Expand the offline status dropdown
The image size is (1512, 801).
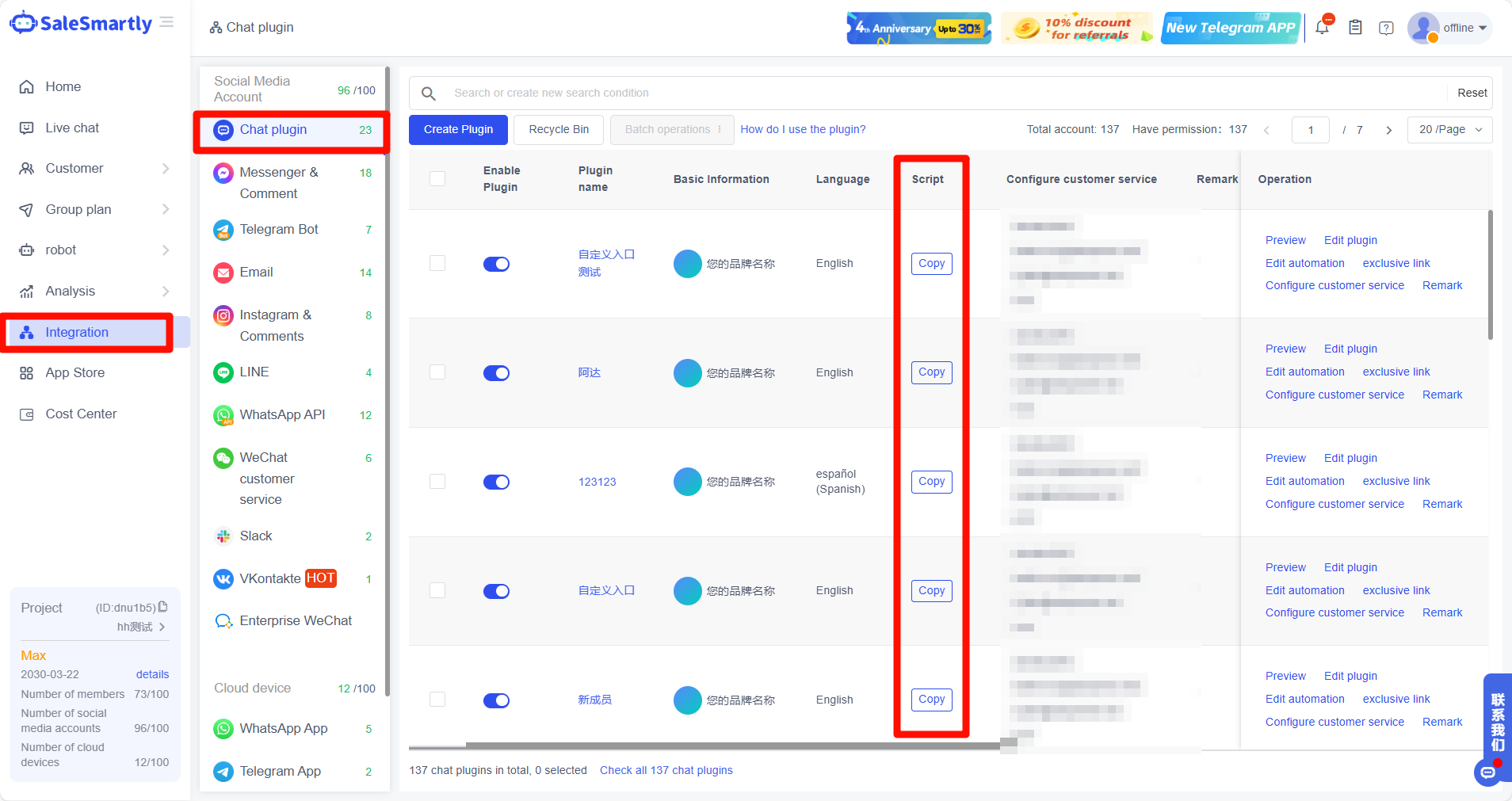pyautogui.click(x=1458, y=28)
